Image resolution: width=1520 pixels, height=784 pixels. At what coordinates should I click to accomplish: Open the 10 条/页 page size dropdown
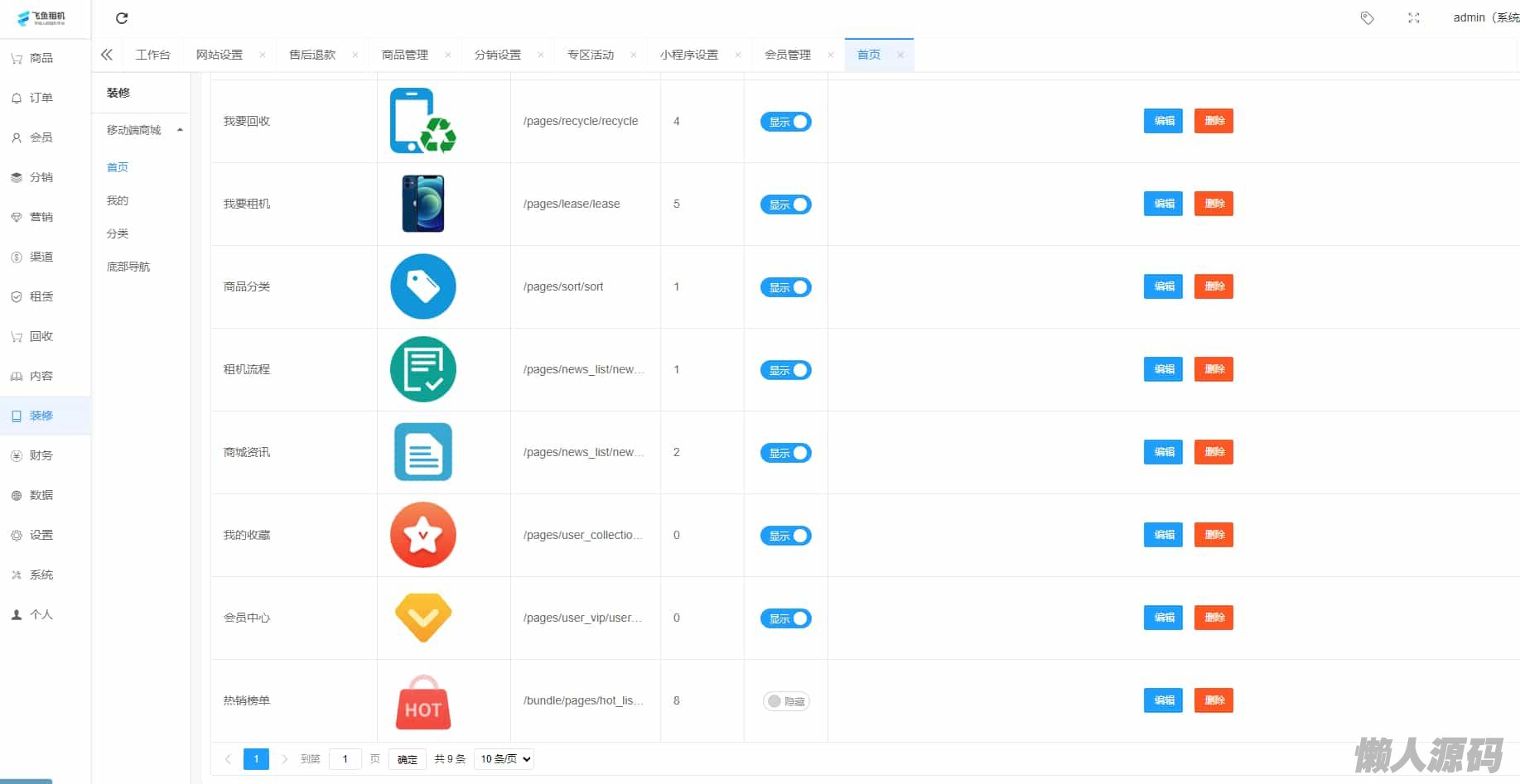click(504, 759)
